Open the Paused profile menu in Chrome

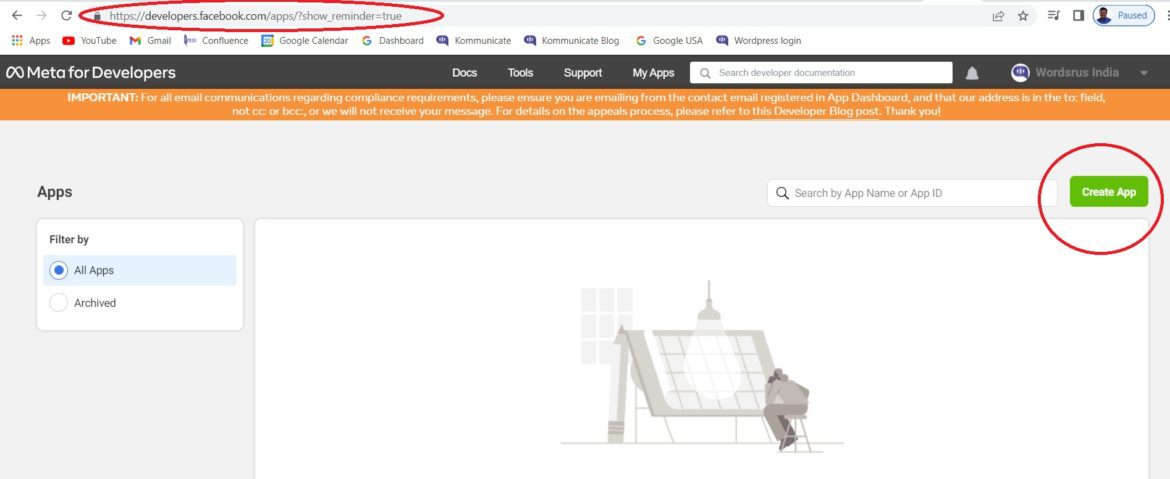(1121, 16)
